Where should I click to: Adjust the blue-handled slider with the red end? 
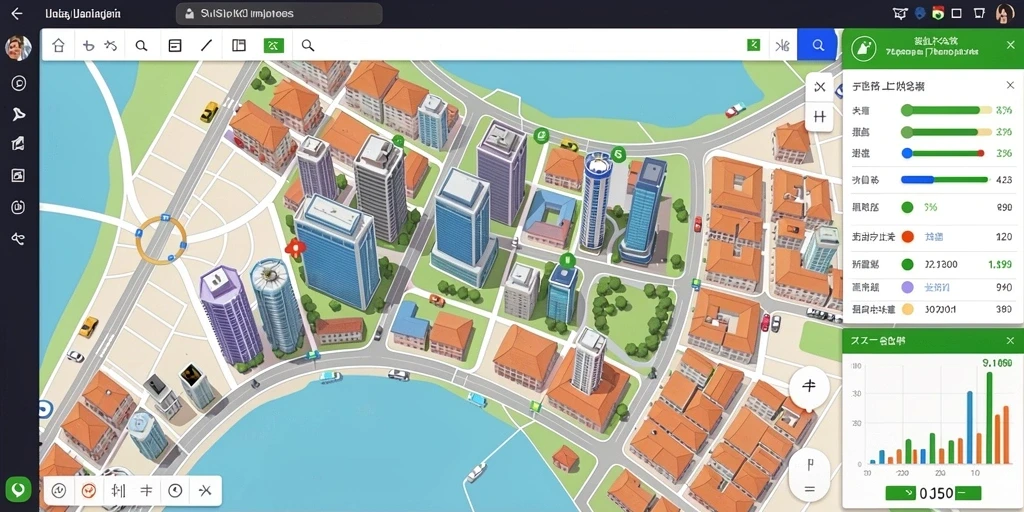pos(944,153)
